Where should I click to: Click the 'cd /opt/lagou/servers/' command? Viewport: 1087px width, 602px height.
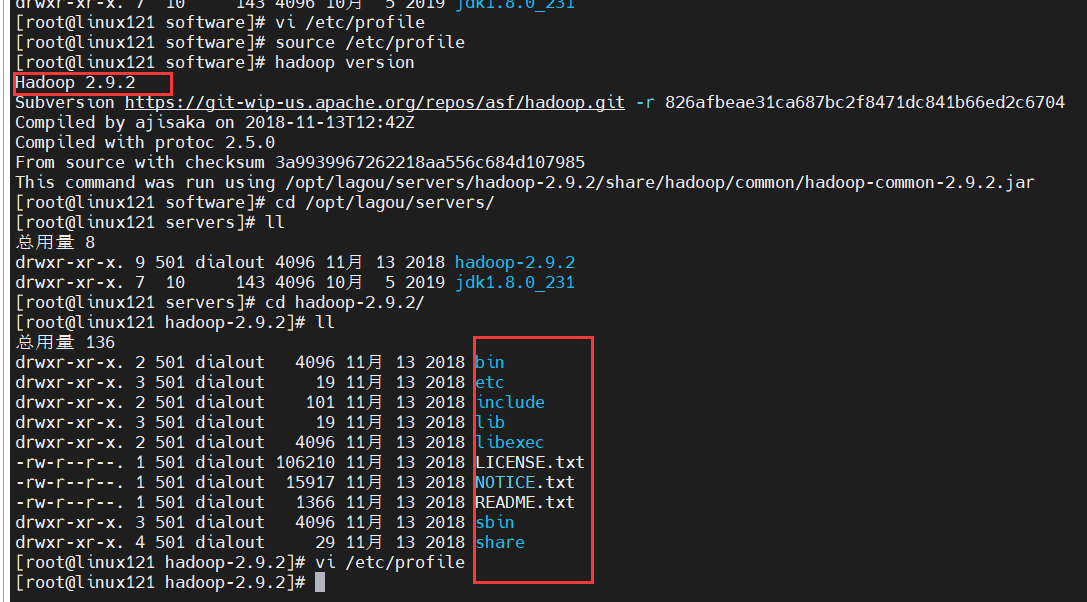[385, 203]
